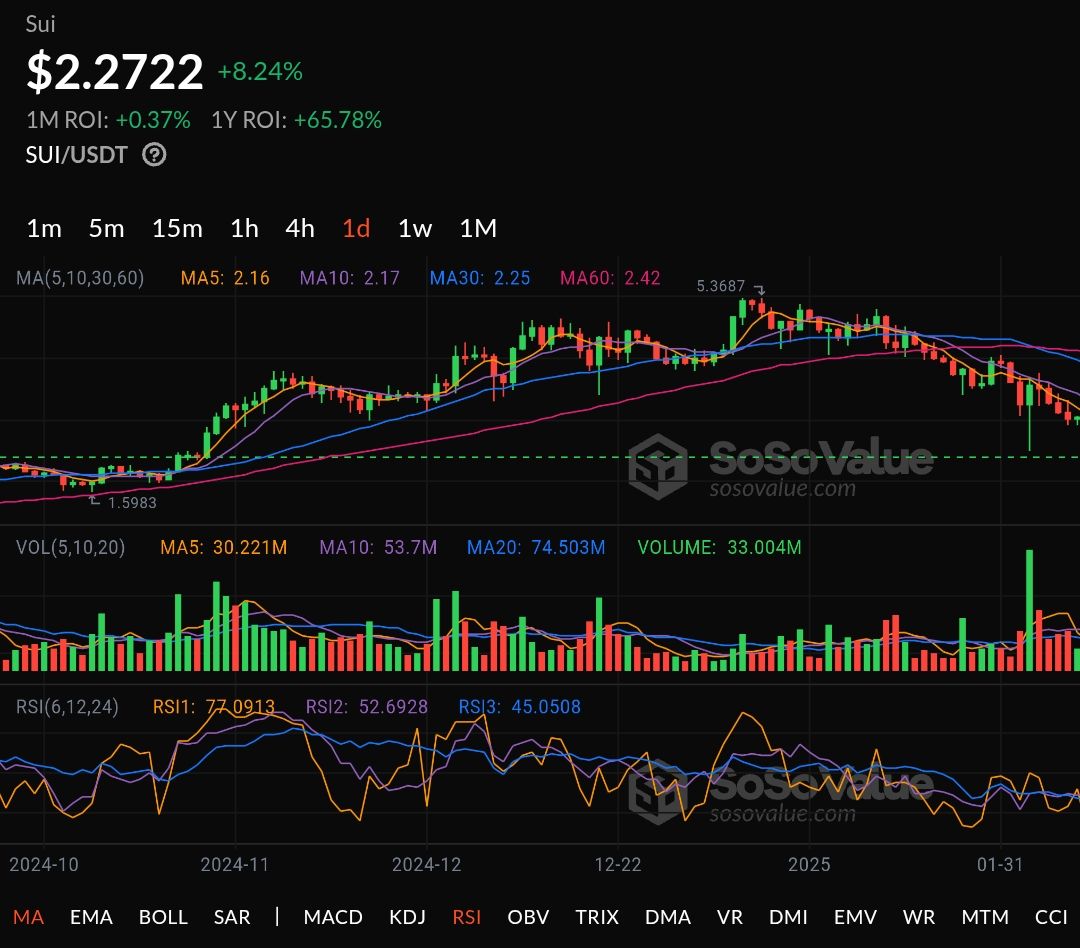1080x948 pixels.
Task: Click the 5.3687 high price marker
Action: [x=720, y=286]
